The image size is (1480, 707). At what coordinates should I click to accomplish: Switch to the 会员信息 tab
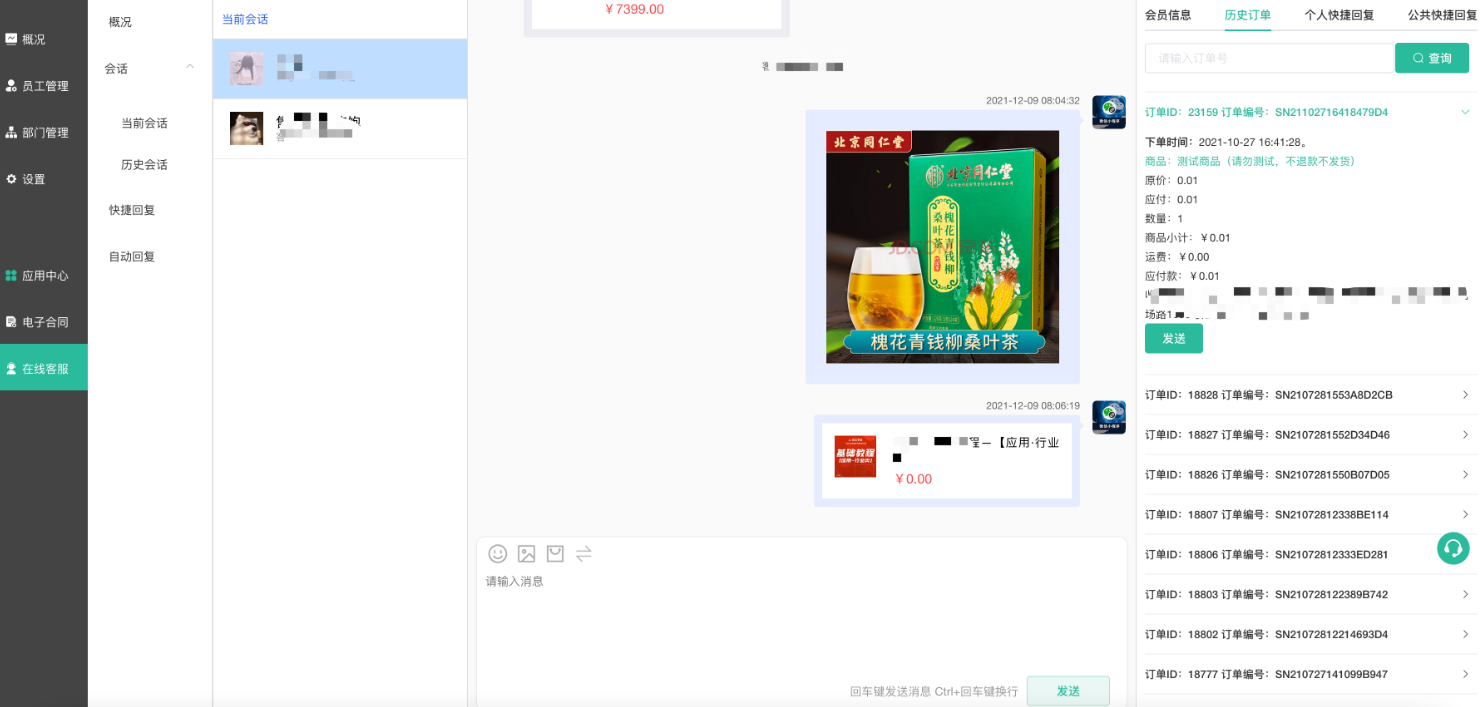point(1168,15)
